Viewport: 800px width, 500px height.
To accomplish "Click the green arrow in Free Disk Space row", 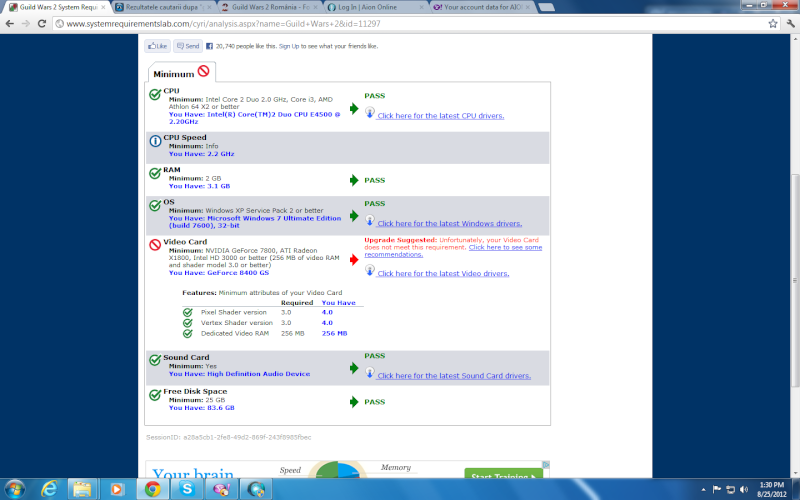I will coord(354,402).
